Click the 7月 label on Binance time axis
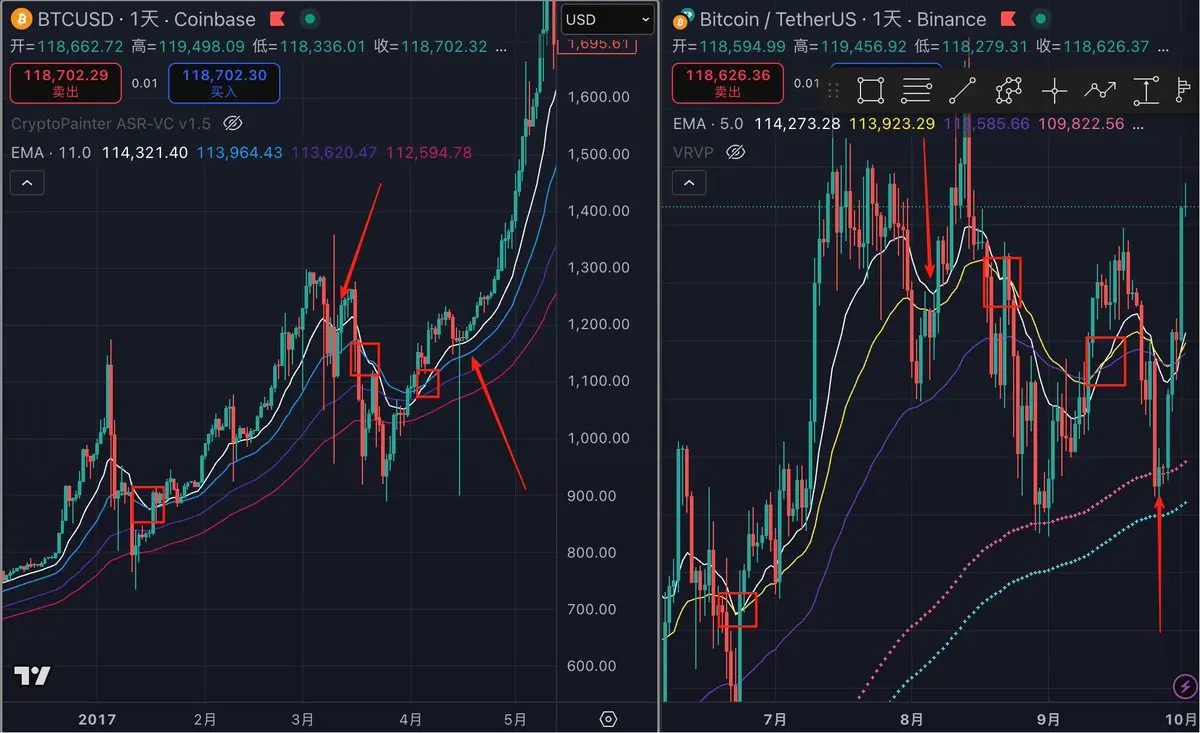The height and width of the screenshot is (733, 1200). [x=774, y=719]
